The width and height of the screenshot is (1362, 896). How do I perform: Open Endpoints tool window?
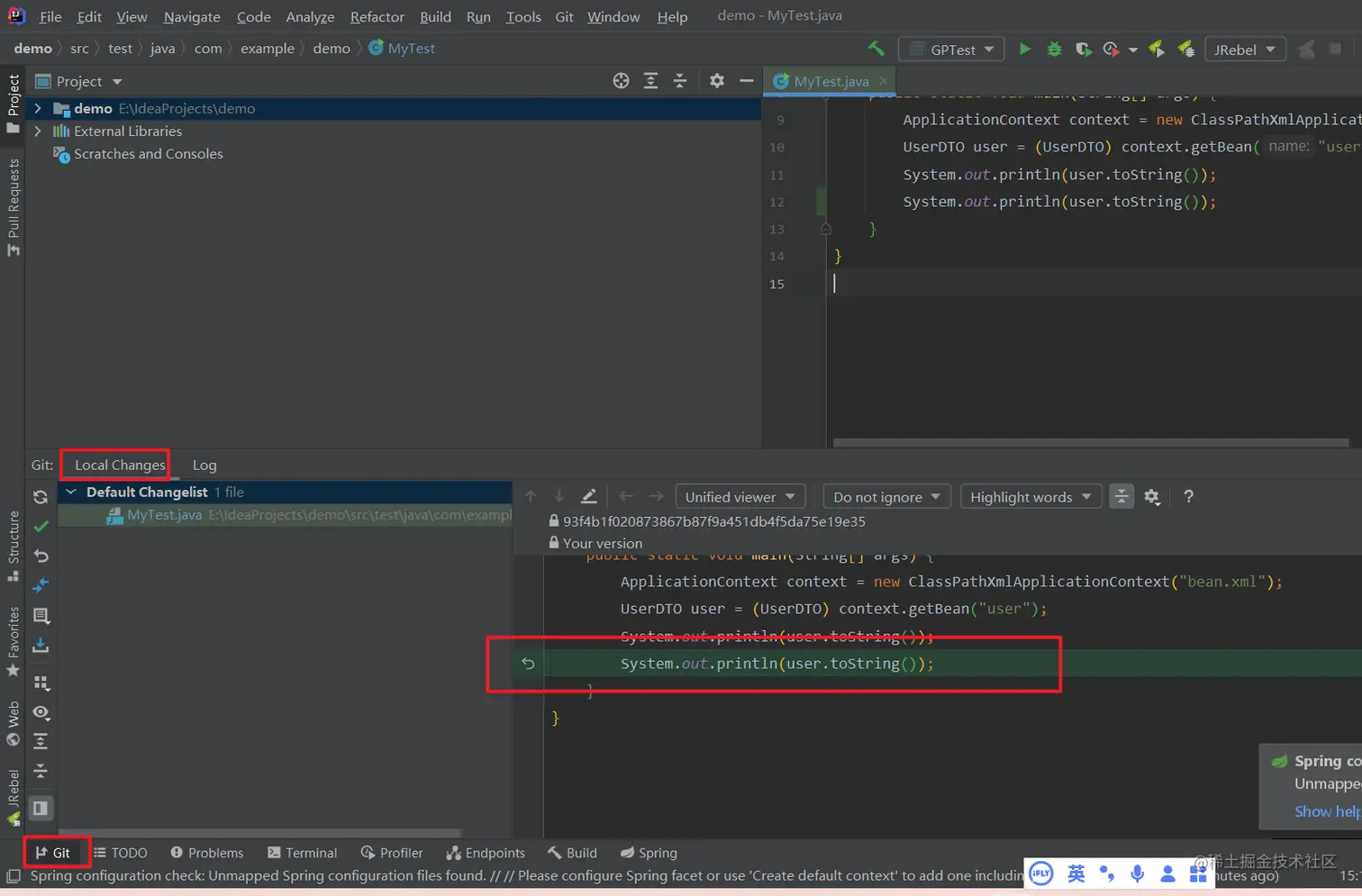click(x=485, y=853)
